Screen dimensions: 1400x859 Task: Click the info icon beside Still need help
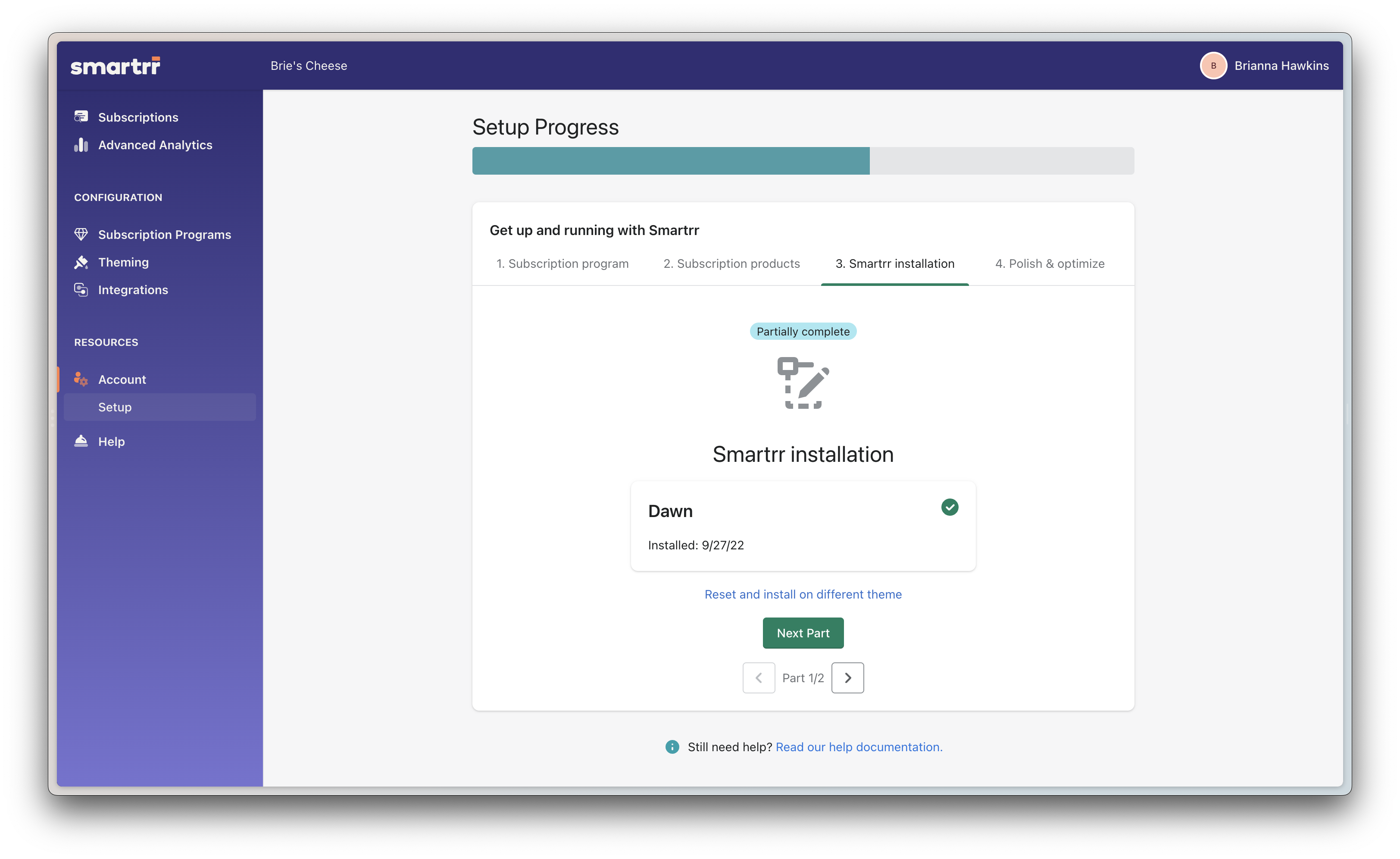point(672,746)
